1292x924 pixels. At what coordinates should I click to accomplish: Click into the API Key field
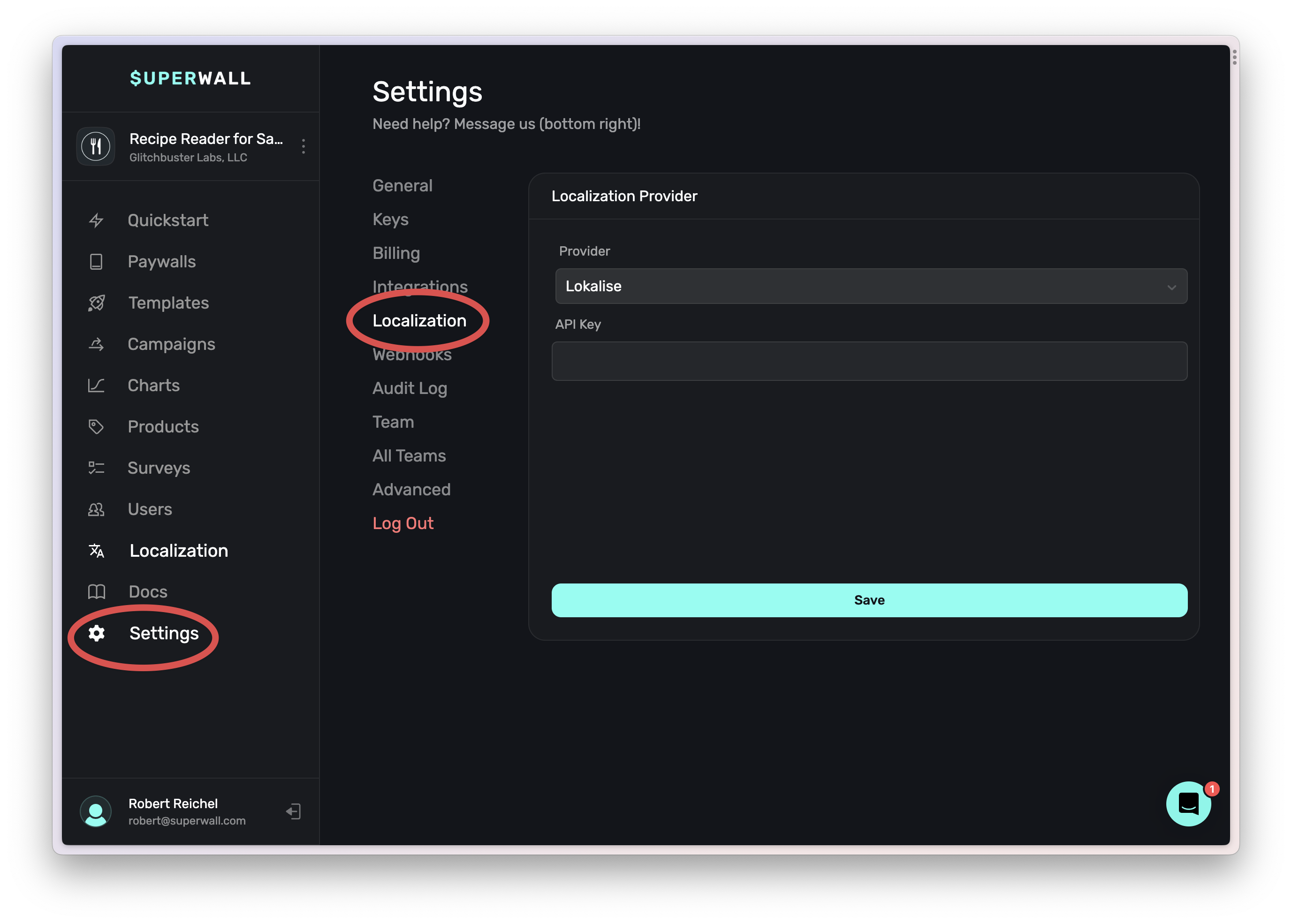pos(869,361)
